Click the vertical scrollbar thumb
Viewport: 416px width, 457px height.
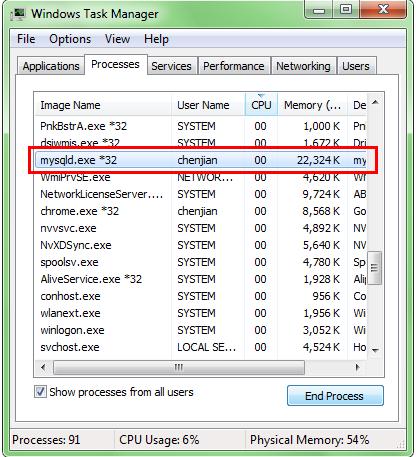point(374,267)
